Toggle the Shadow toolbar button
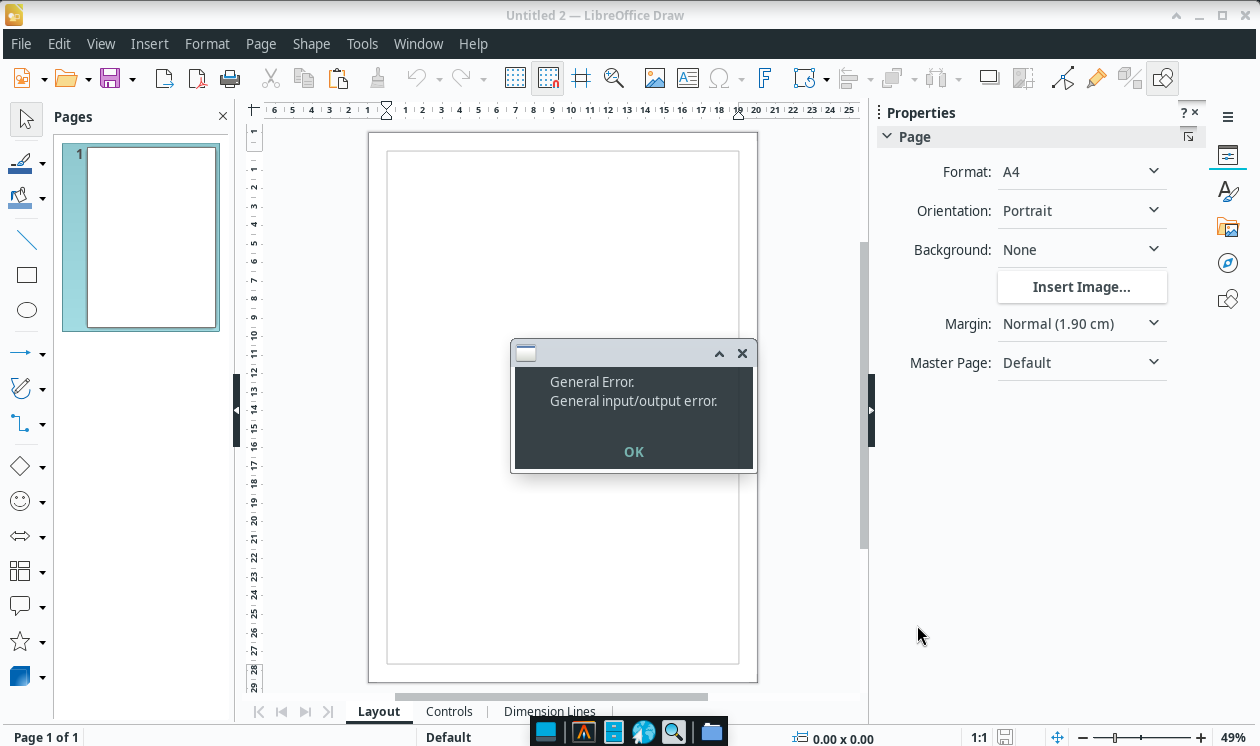 (x=989, y=78)
